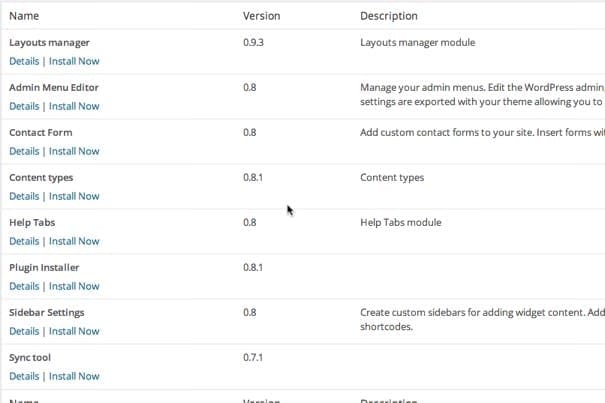This screenshot has height=403, width=605.
Task: Select the Help Tabs module name
Action: (x=32, y=223)
